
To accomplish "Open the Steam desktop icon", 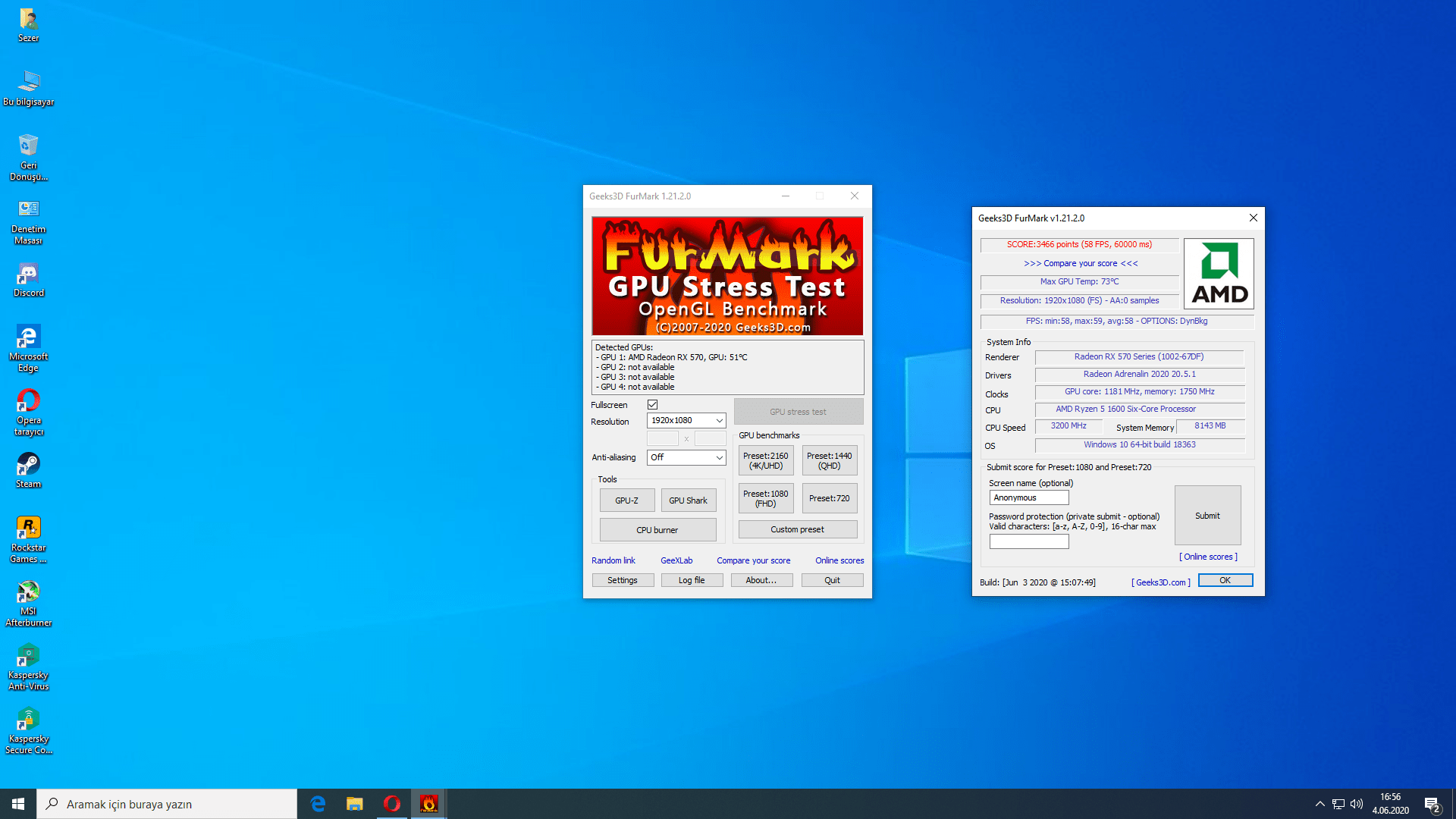I will 29,464.
